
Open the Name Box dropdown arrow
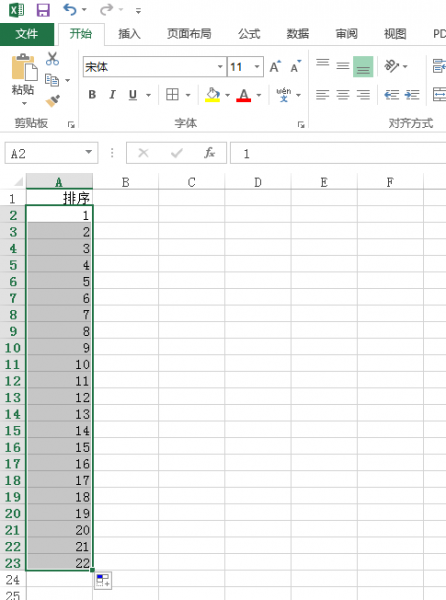pyautogui.click(x=89, y=153)
